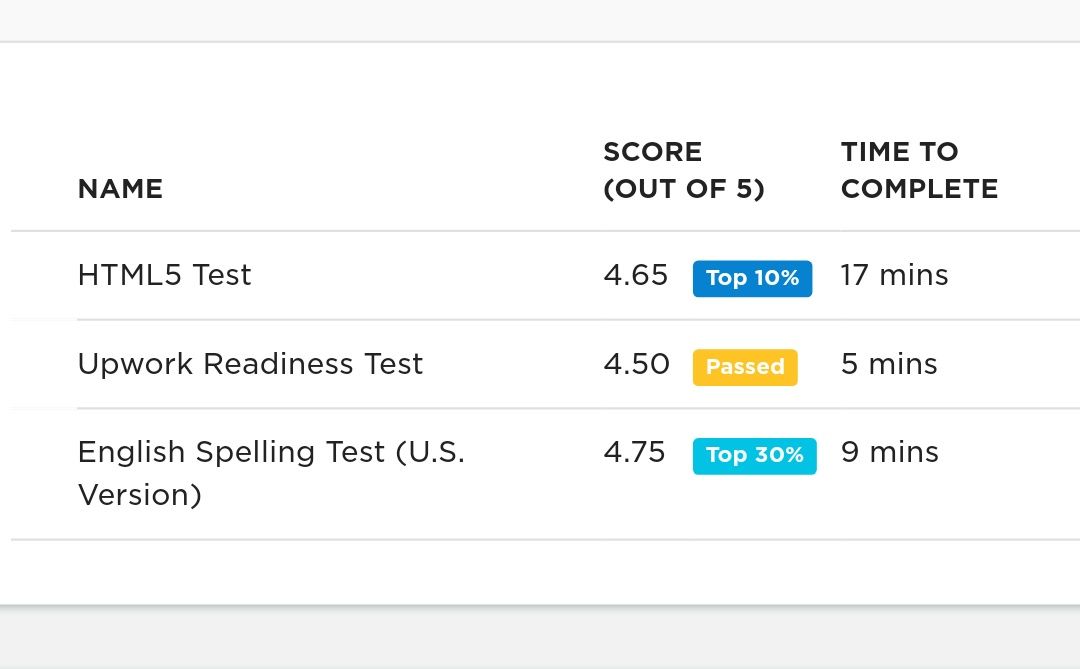Click the 5 mins duration
Viewport: 1080px width, 669px height.
coord(889,364)
